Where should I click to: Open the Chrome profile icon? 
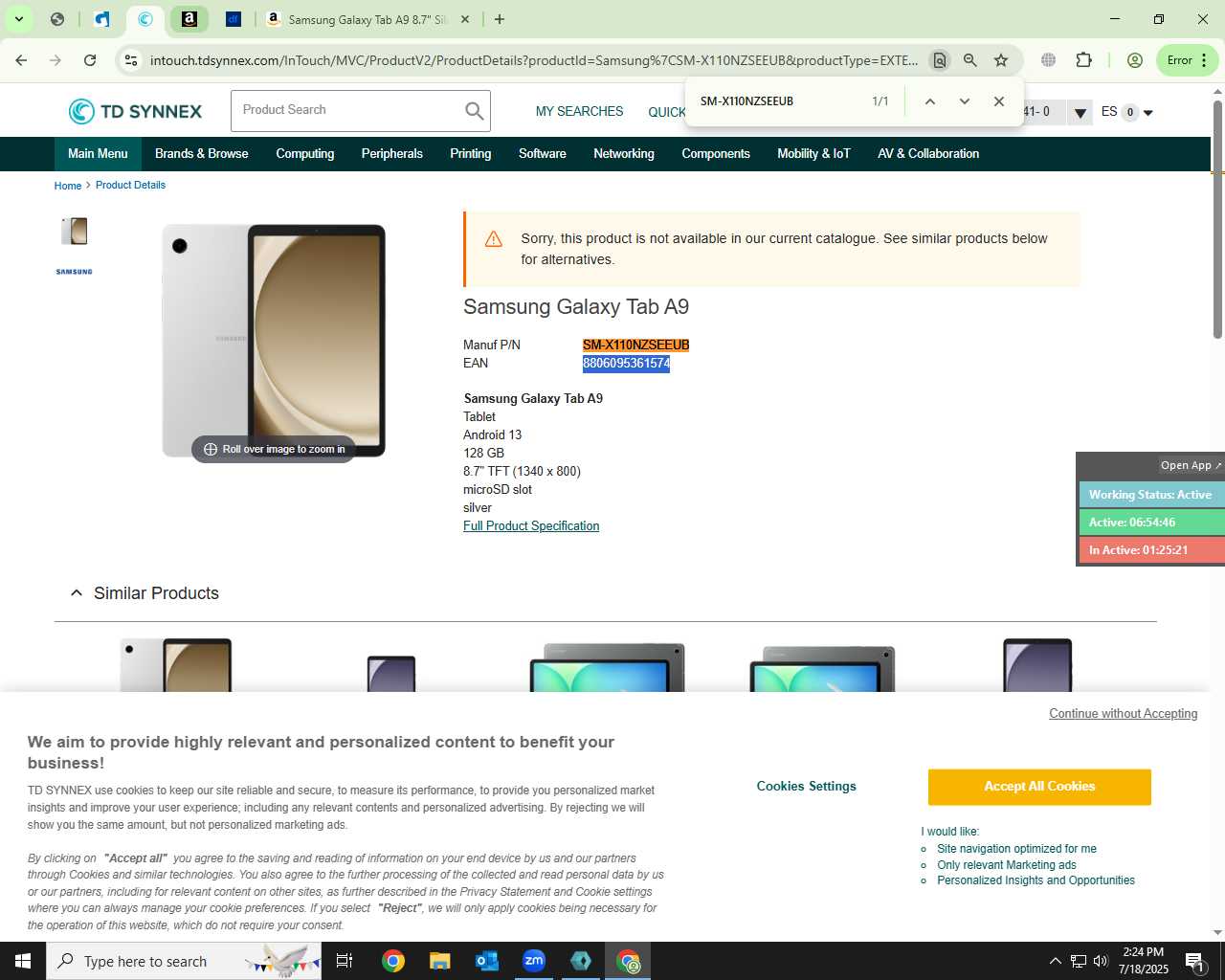[x=1135, y=60]
